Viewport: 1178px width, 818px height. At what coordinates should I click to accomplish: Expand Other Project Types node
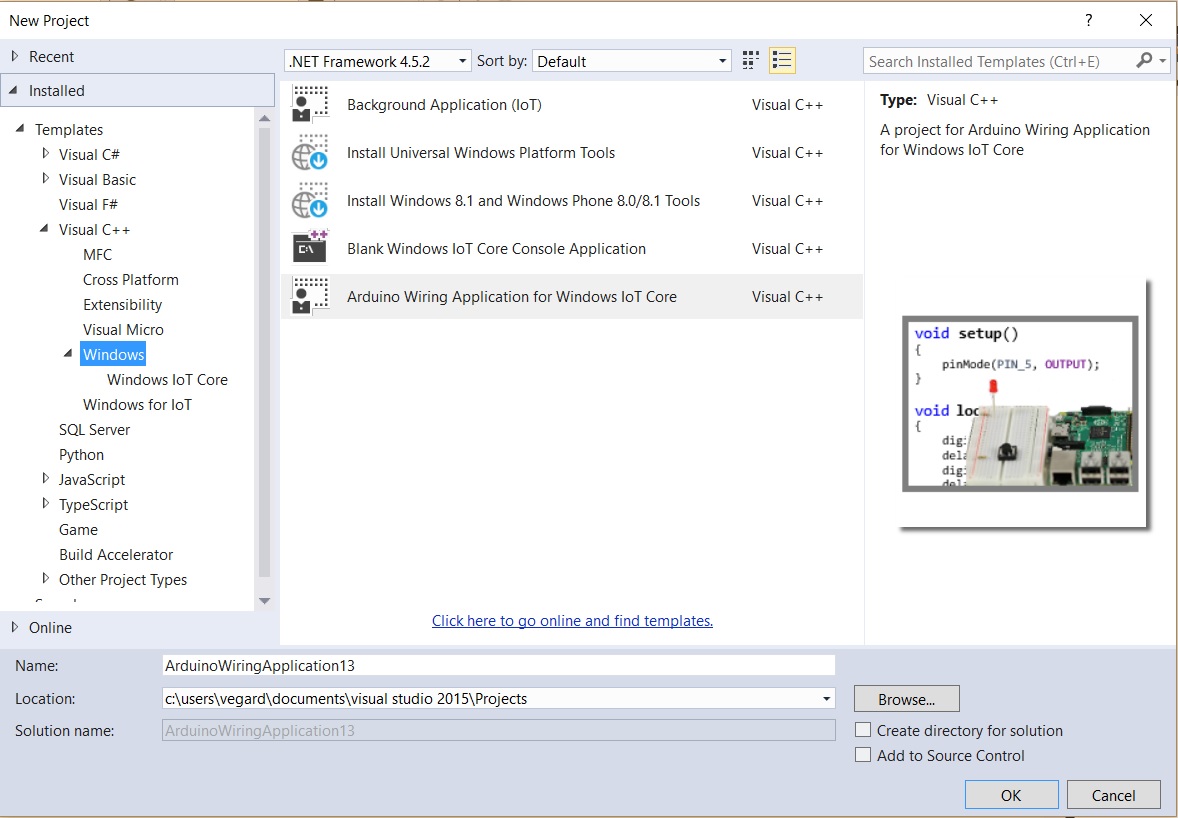[45, 578]
